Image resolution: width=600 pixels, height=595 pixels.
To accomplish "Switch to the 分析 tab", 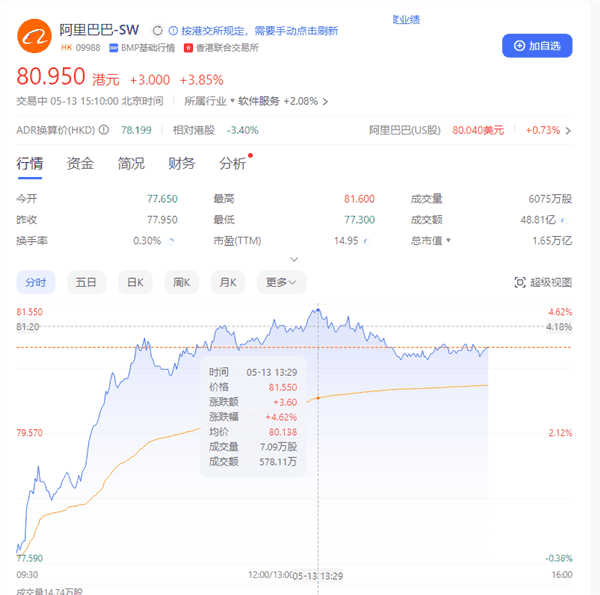I will point(233,164).
